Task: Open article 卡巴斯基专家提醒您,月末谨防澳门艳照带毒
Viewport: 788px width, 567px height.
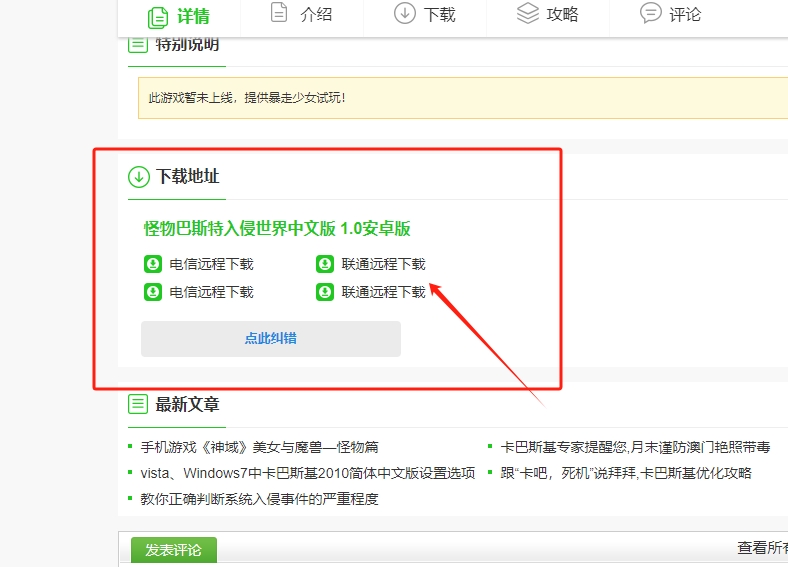Action: 635,447
